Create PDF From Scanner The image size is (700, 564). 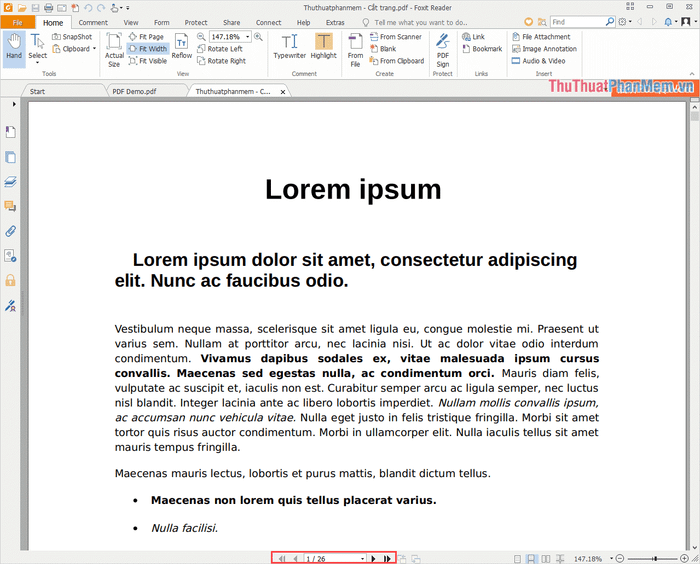396,37
